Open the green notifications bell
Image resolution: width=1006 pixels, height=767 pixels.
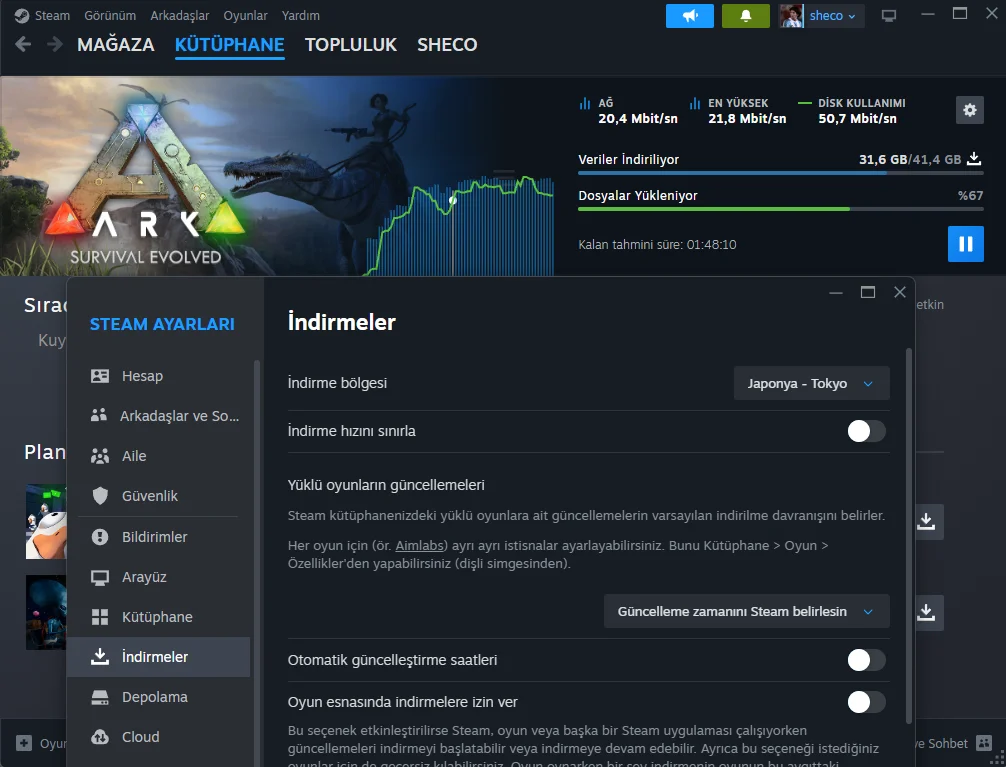click(746, 15)
